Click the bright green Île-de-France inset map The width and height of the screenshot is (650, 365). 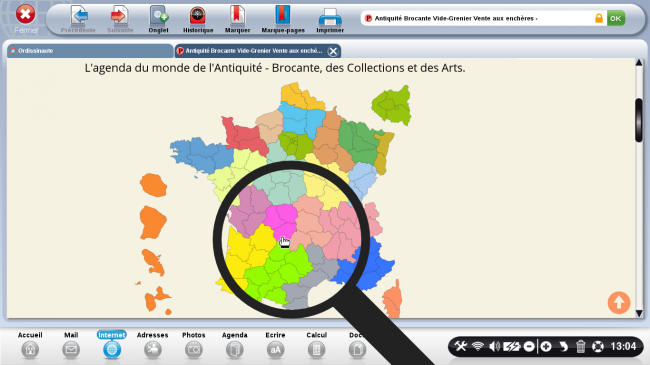(x=392, y=104)
